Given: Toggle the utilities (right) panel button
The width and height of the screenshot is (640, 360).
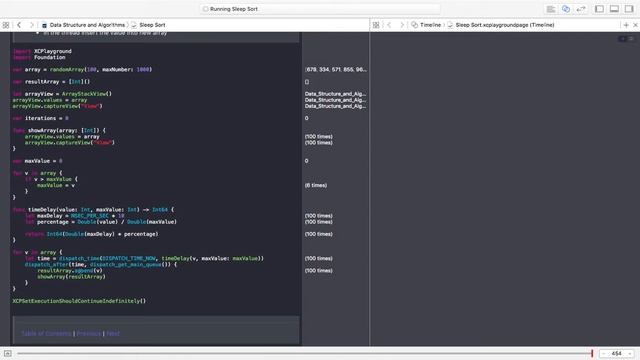Looking at the screenshot, I should click(629, 9).
